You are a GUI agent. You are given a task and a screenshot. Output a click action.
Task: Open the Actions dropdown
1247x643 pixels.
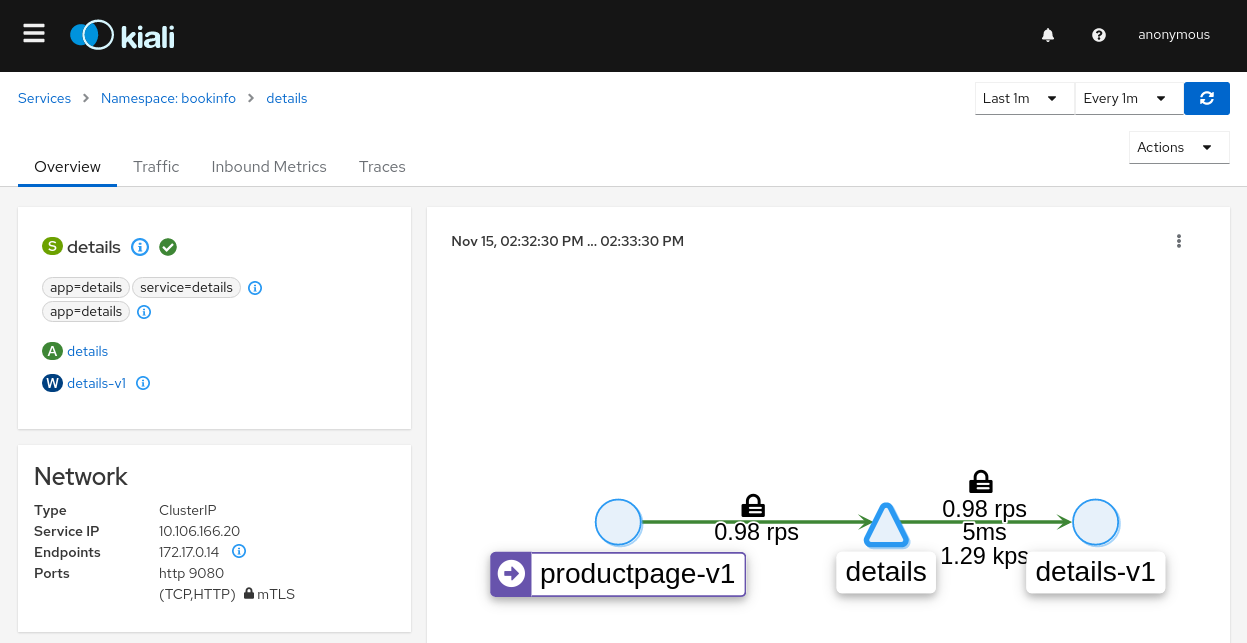click(x=1178, y=147)
